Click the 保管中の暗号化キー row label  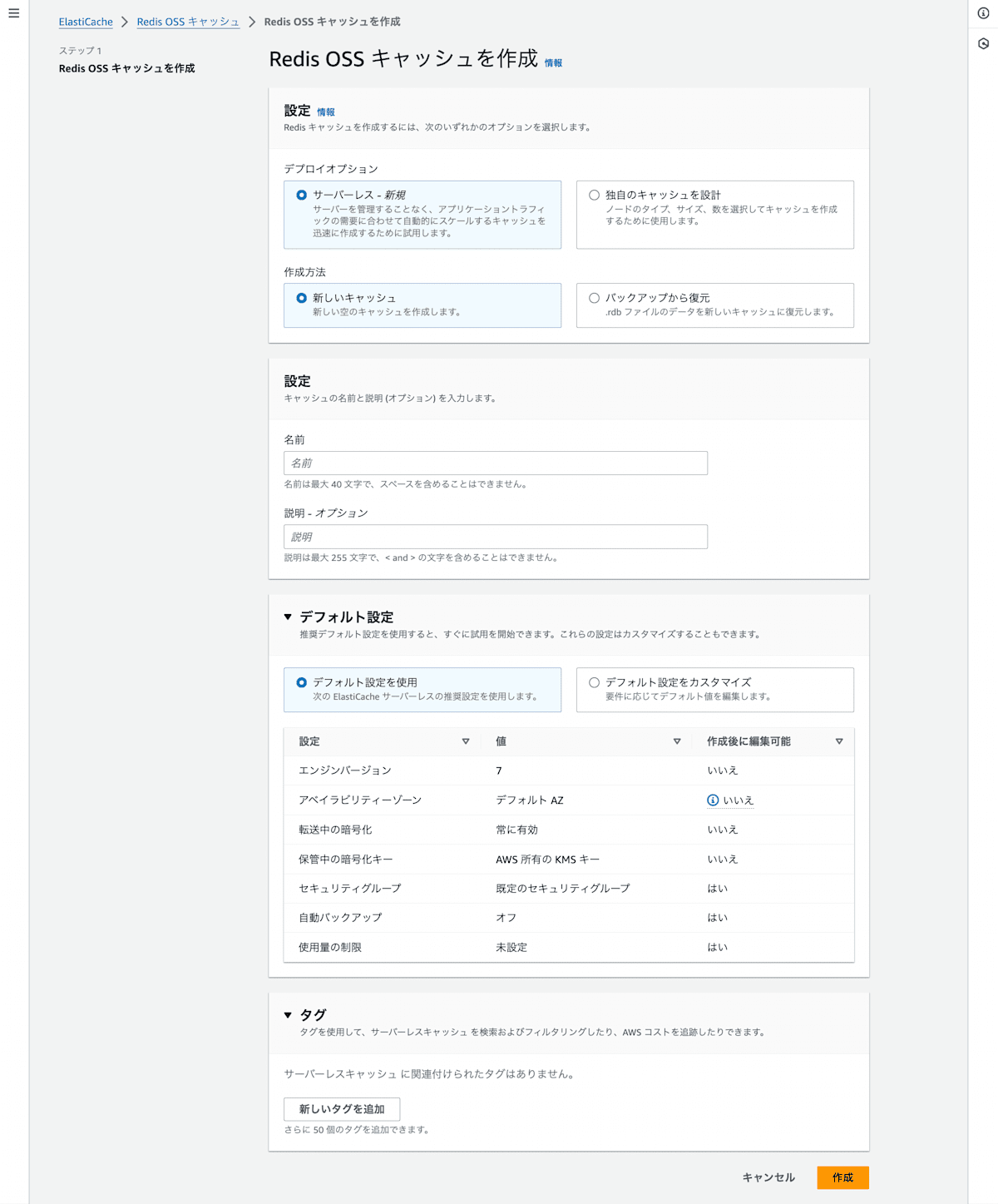point(345,860)
